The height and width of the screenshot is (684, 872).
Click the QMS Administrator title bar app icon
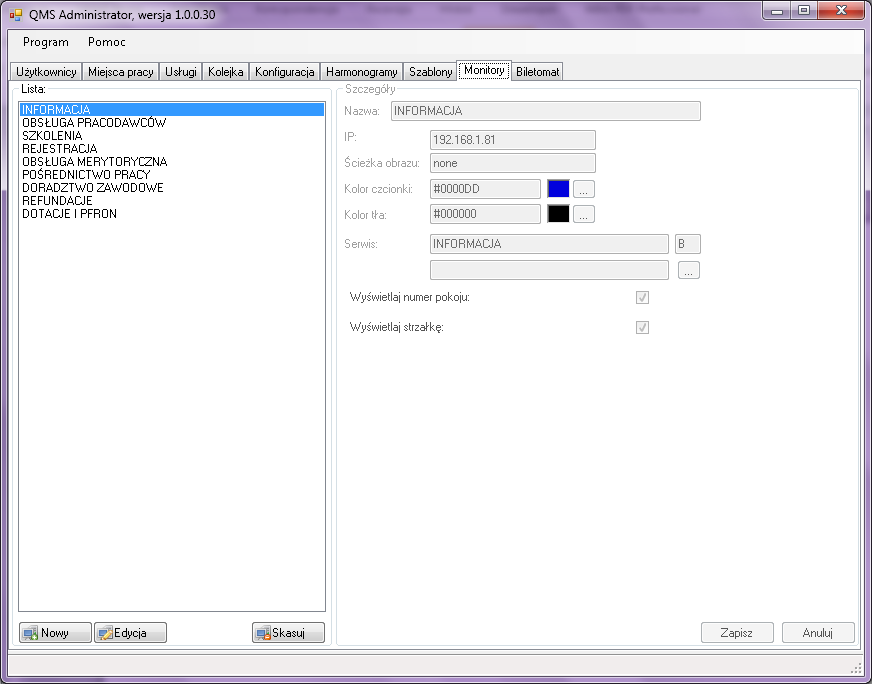tap(16, 14)
